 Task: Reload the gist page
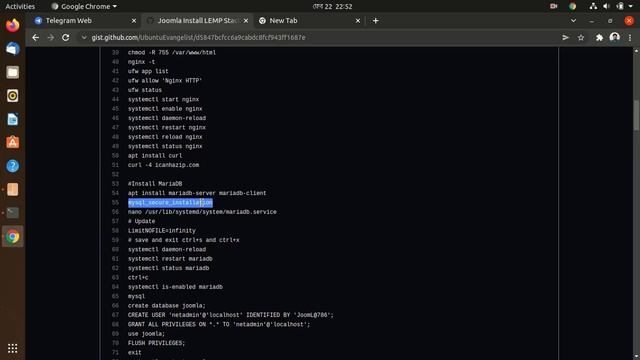(66, 38)
